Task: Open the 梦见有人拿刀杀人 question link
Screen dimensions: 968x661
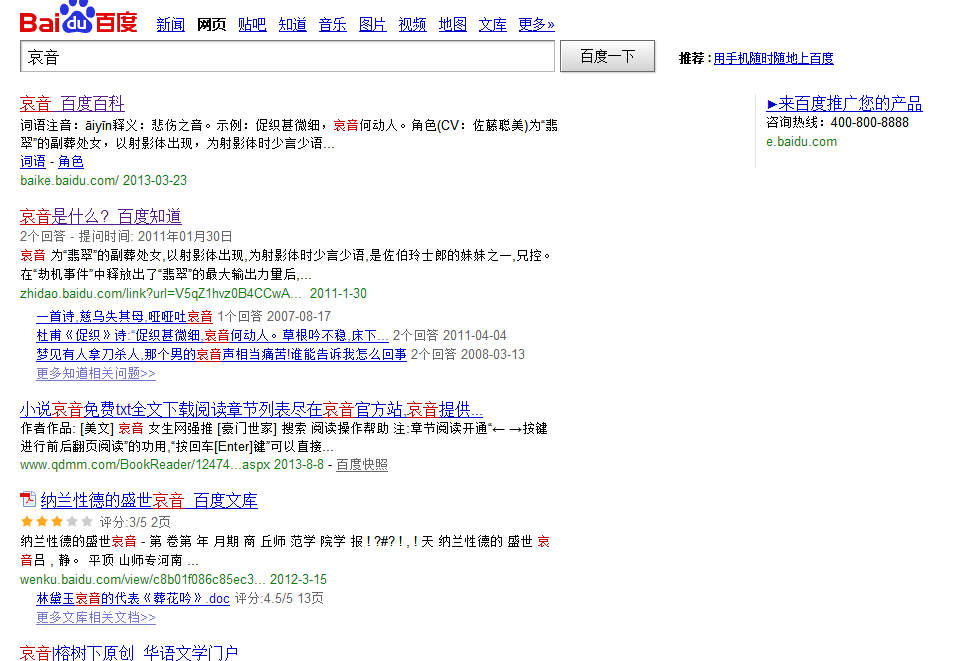Action: click(222, 355)
